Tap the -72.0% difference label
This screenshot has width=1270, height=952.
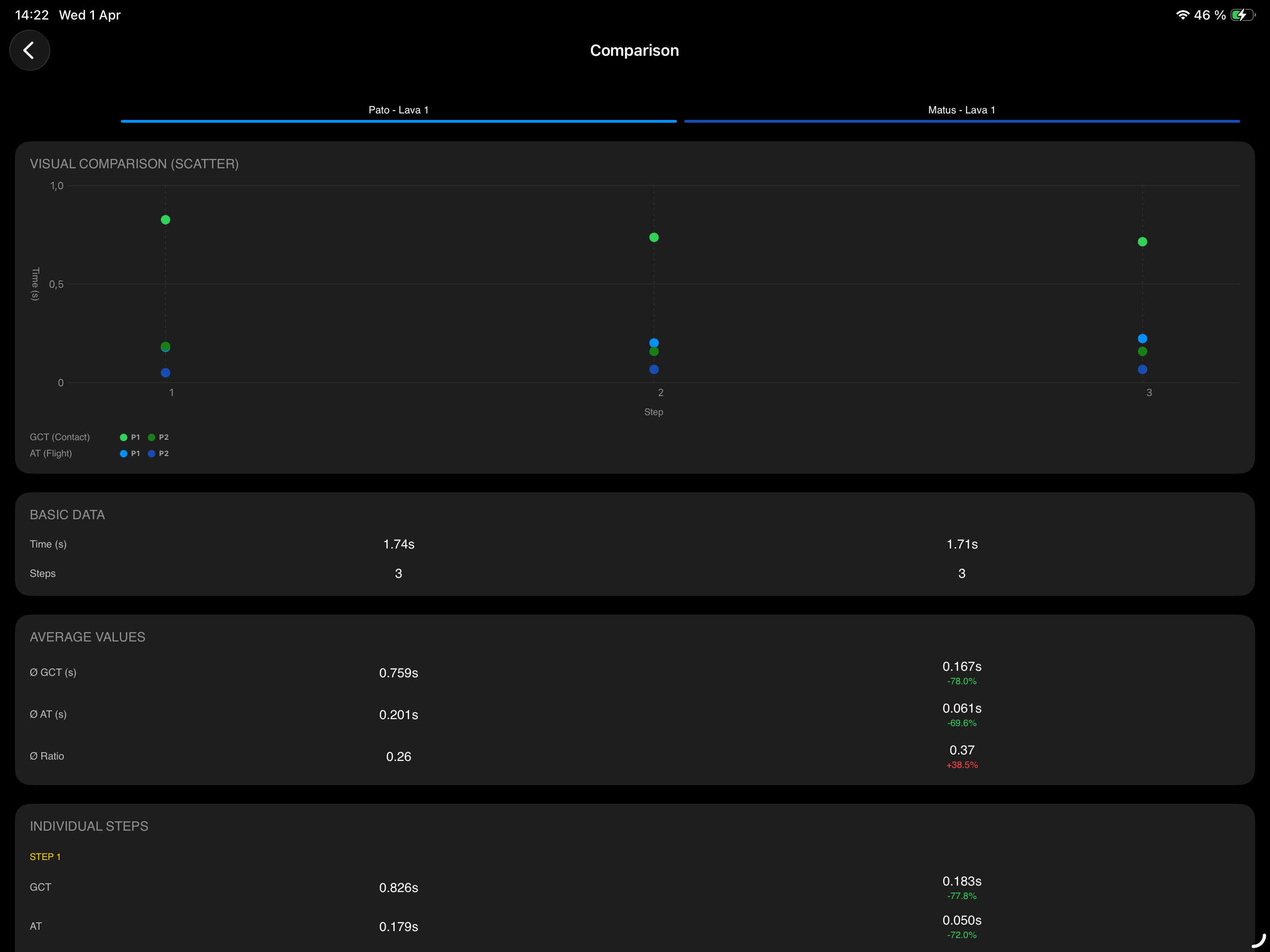coord(962,935)
